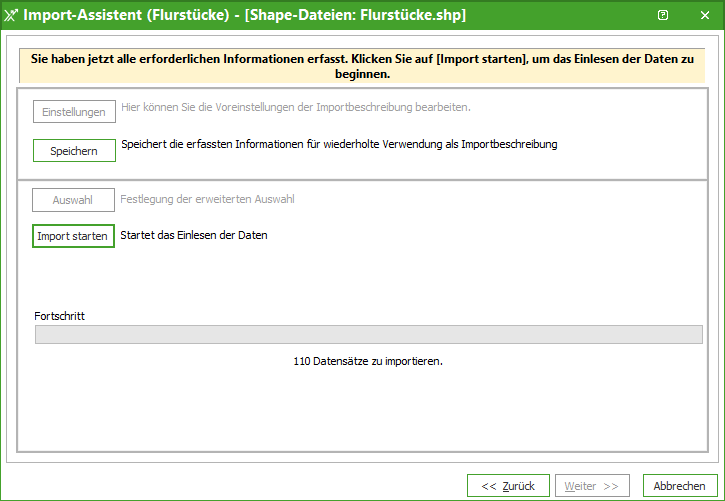Image resolution: width=725 pixels, height=501 pixels.
Task: Click the Import starten button
Action: (x=73, y=236)
